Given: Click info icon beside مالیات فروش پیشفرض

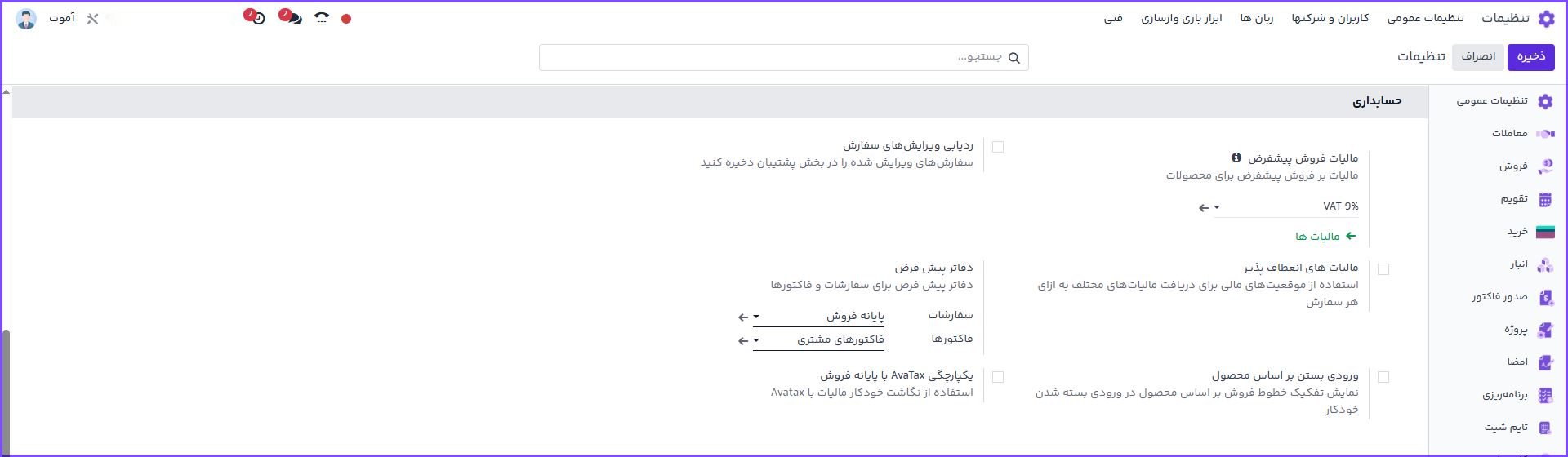Looking at the screenshot, I should [1236, 158].
